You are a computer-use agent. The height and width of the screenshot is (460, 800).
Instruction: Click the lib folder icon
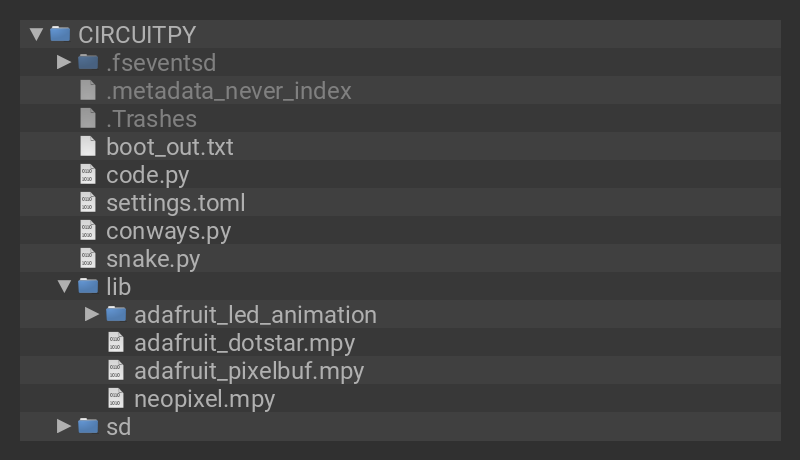(88, 287)
